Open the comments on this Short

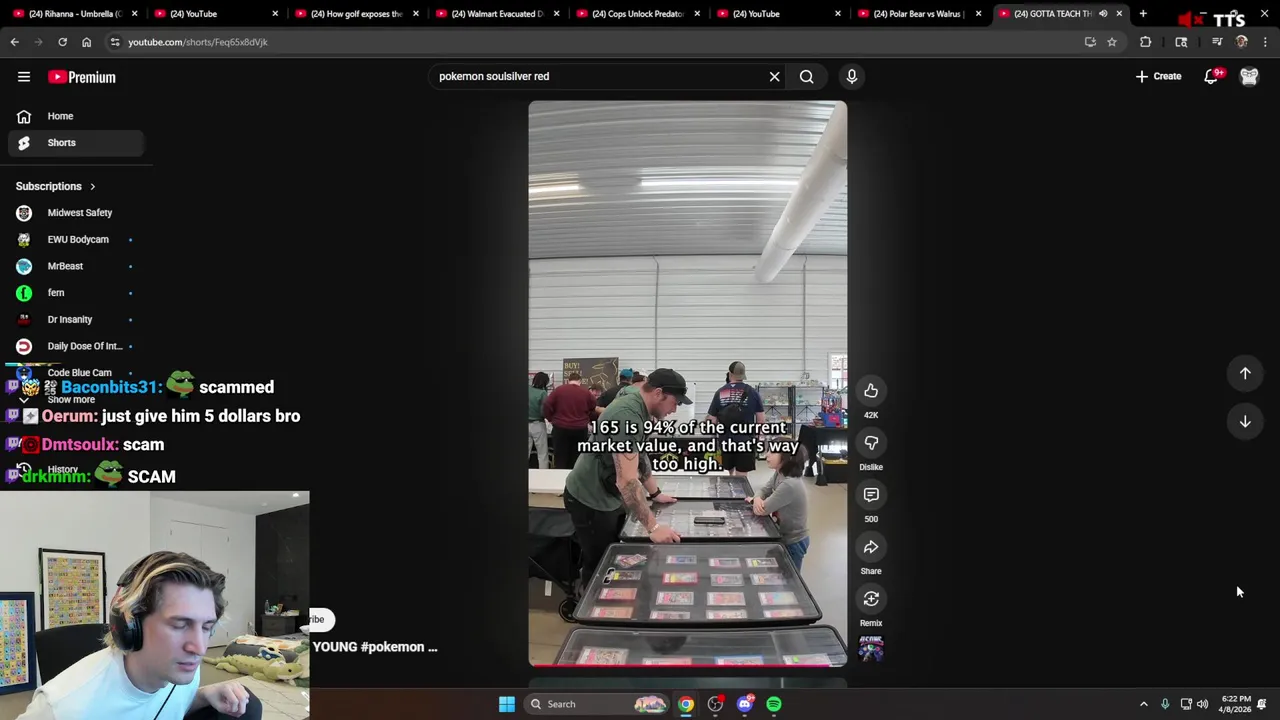click(871, 495)
